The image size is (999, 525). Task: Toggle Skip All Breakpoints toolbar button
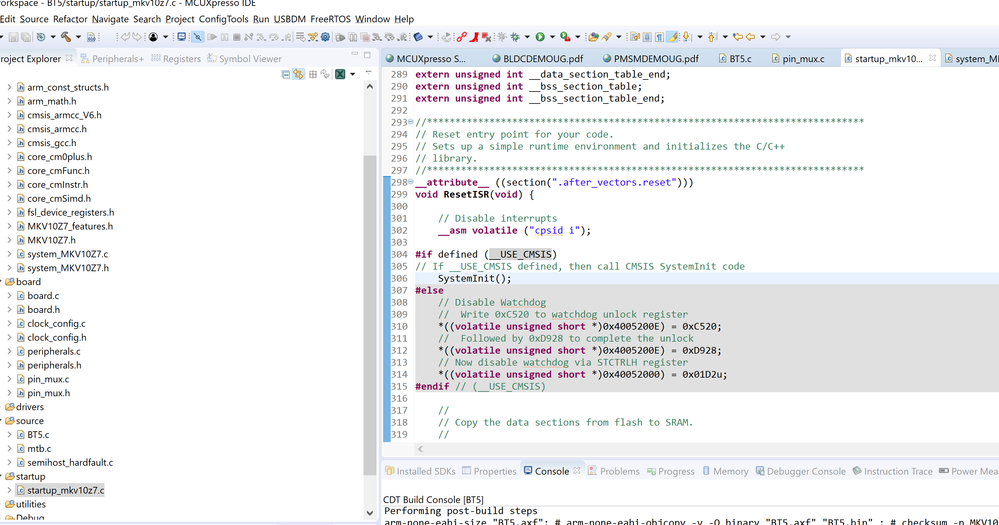(198, 37)
